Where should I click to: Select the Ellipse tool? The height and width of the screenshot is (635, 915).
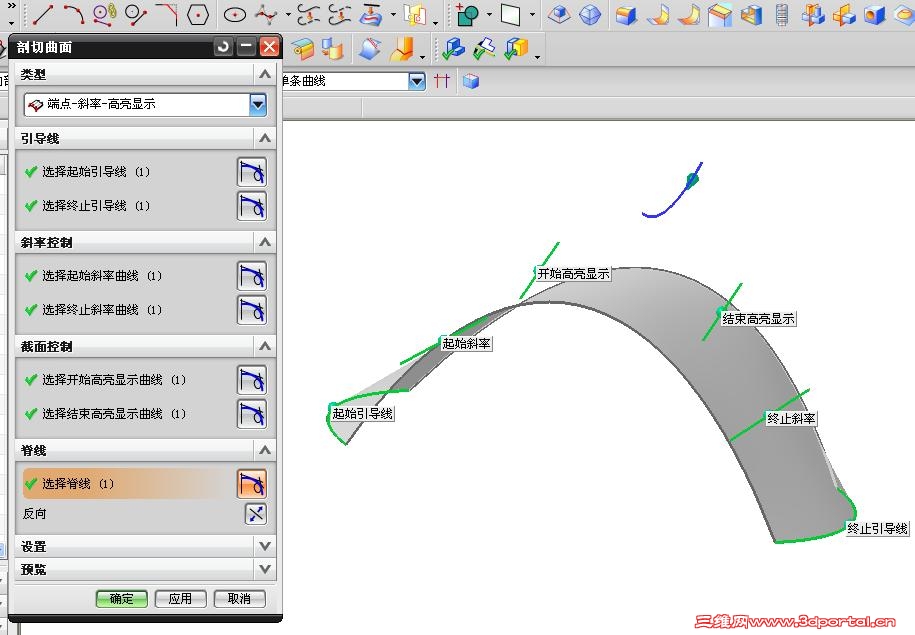[x=235, y=15]
